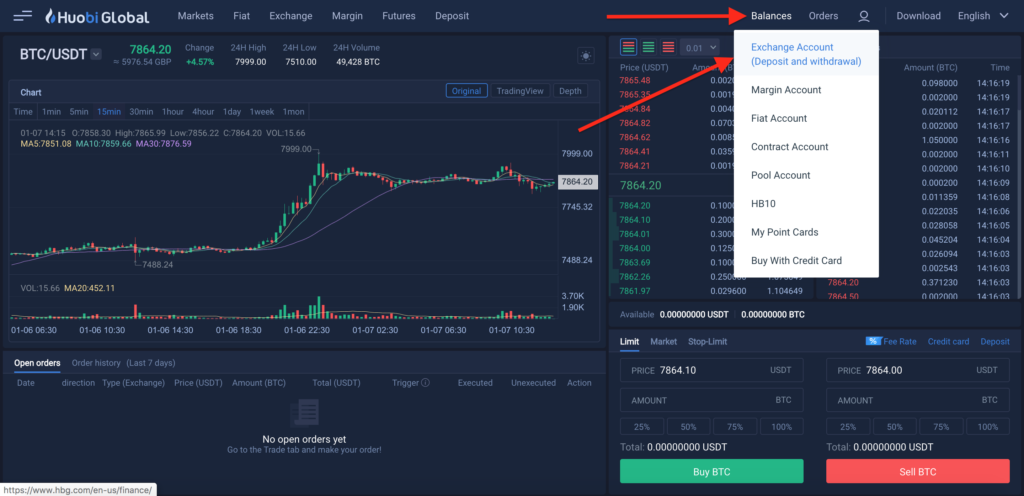Open the Exchange menu

tap(291, 16)
